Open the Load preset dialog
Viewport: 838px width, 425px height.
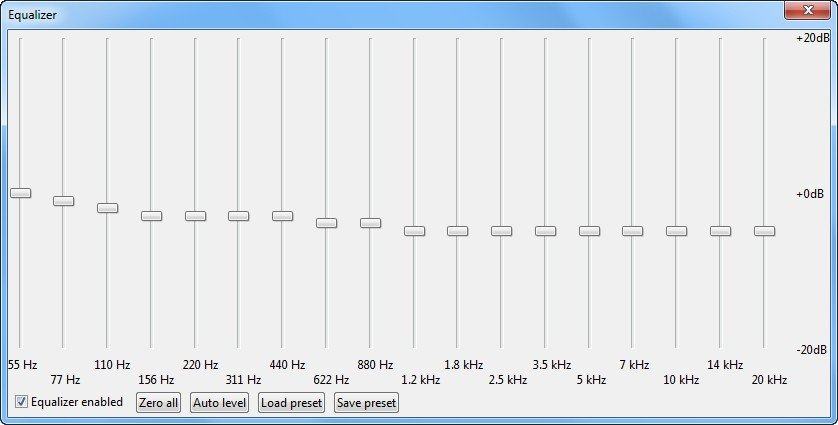click(291, 403)
